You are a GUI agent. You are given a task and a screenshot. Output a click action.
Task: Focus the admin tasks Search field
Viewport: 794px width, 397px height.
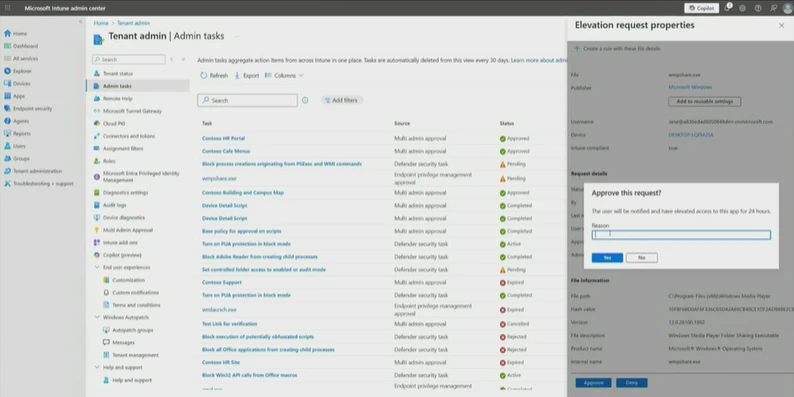tap(248, 100)
